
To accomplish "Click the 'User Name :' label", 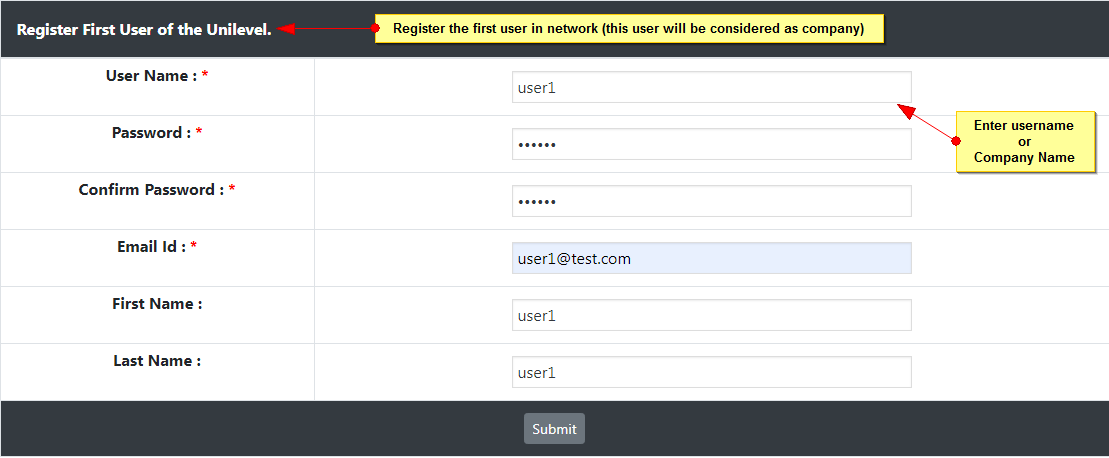I will pyautogui.click(x=151, y=76).
